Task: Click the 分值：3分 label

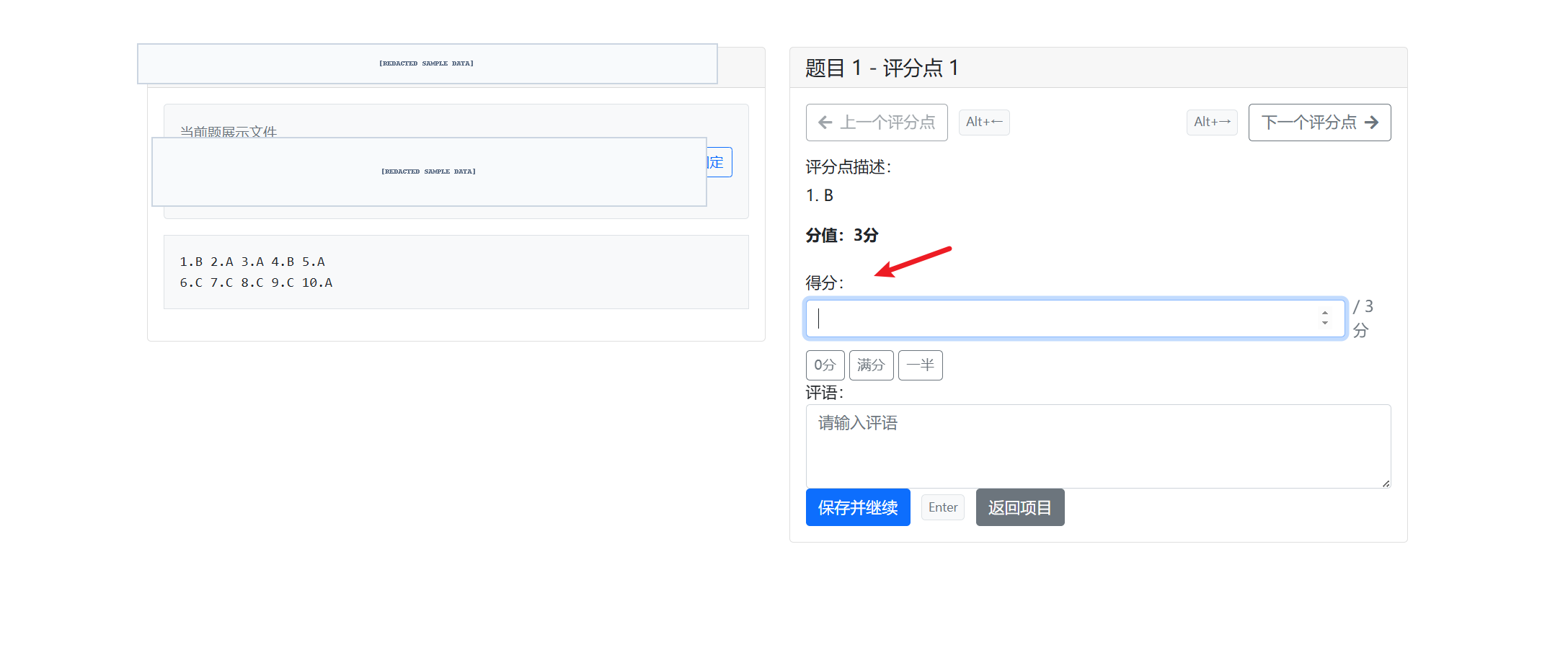Action: point(841,235)
